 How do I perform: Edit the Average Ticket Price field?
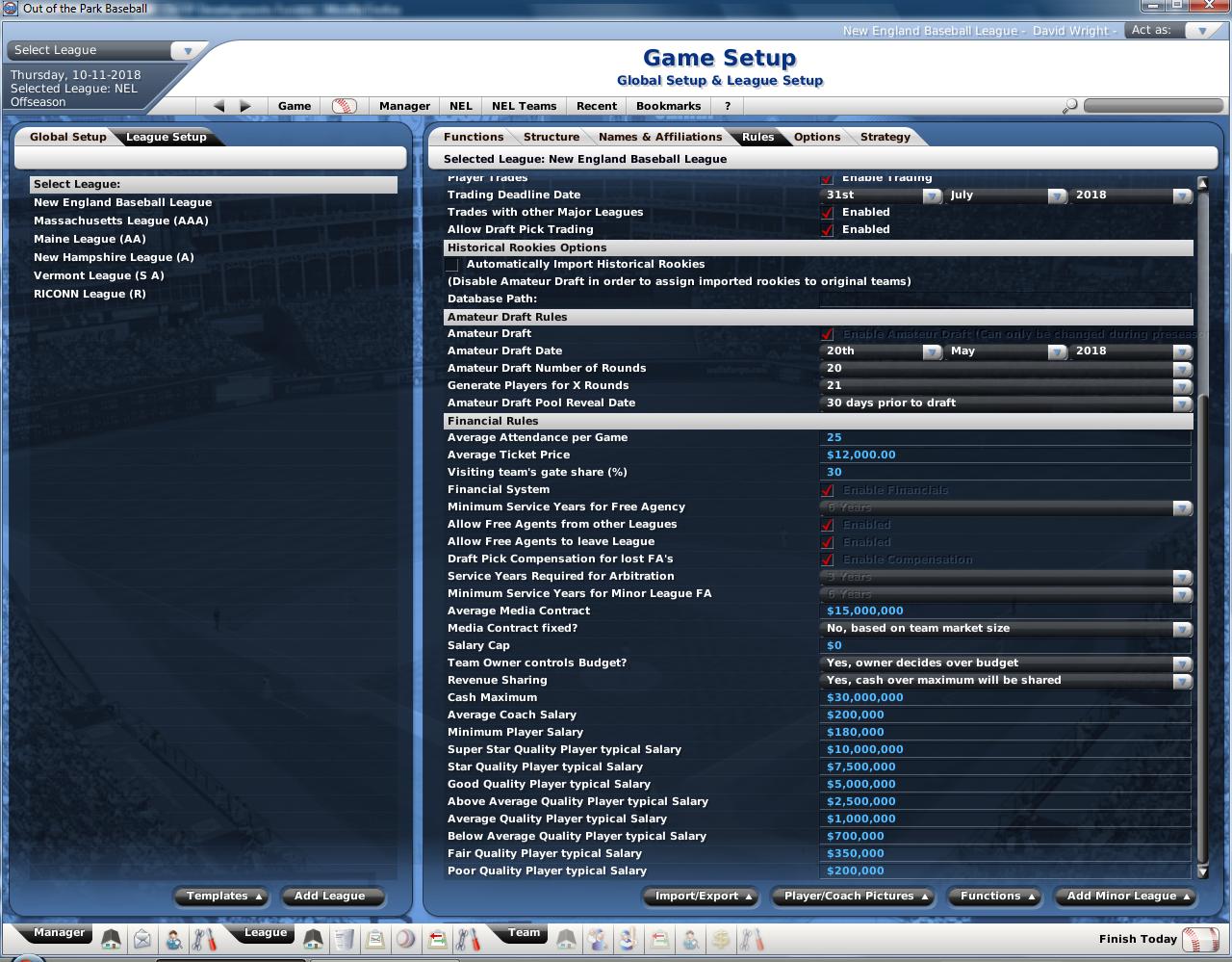click(1006, 455)
